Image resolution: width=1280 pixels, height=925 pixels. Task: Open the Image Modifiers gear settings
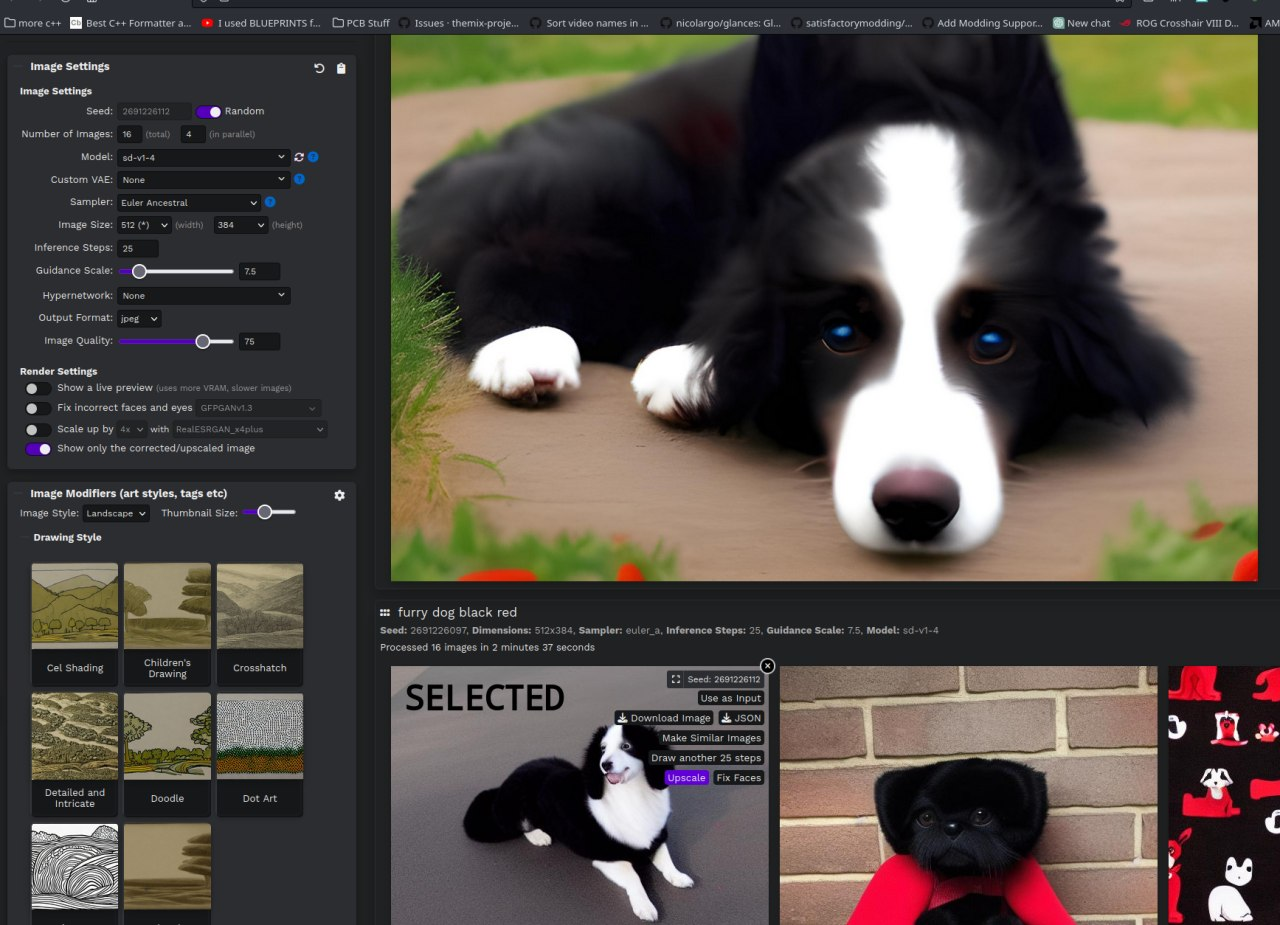[339, 495]
